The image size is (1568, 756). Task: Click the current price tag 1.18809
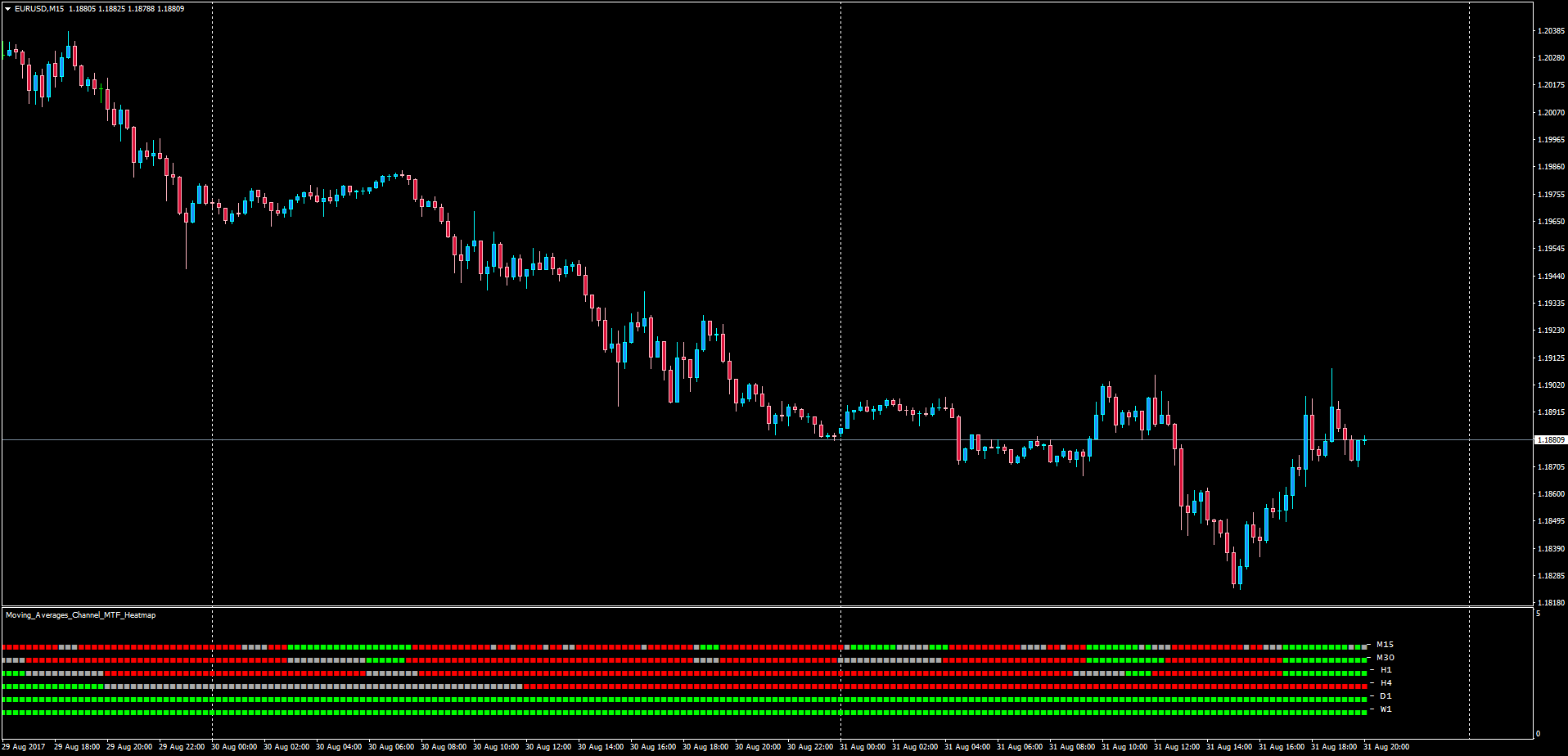pyautogui.click(x=1551, y=440)
